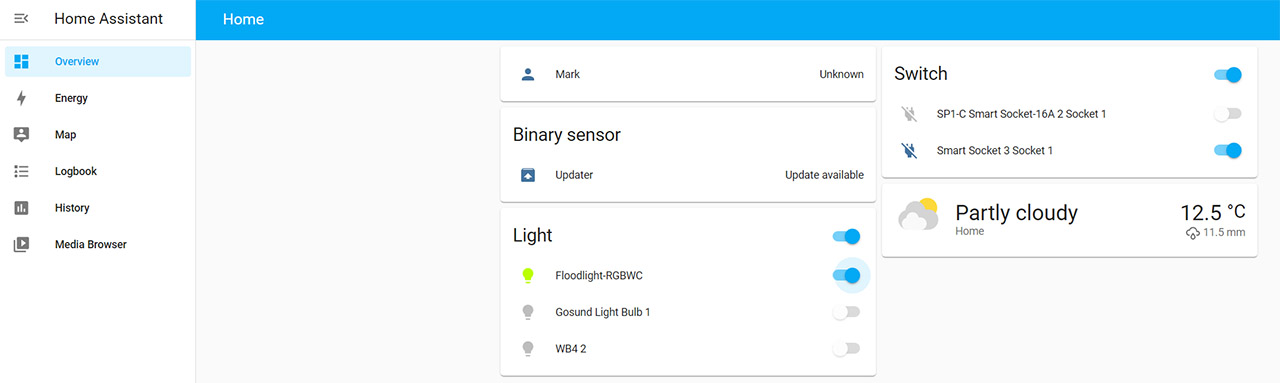Click the Updater binary sensor icon
The width and height of the screenshot is (1280, 383).
click(x=528, y=175)
